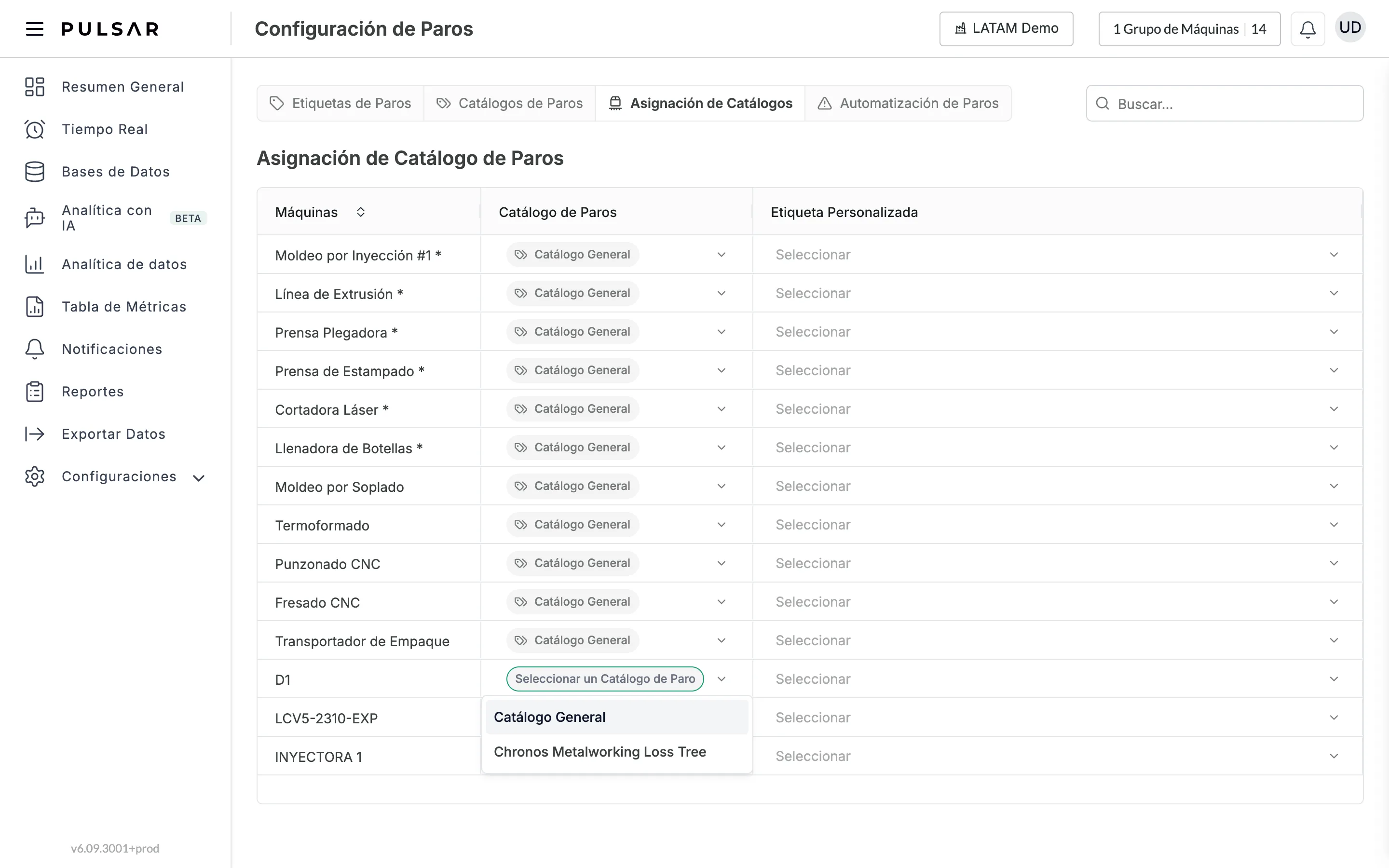Expand the Configuraciones sidebar chevron
This screenshot has width=1389, height=868.
(199, 478)
